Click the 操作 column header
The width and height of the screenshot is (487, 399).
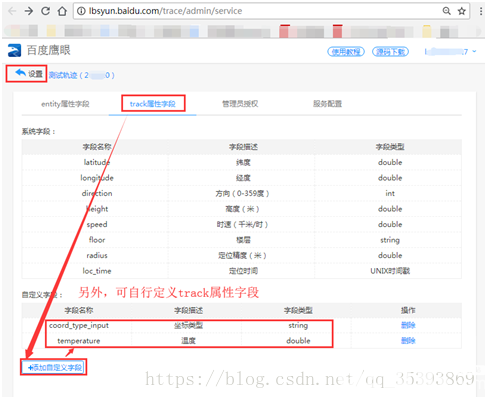click(x=408, y=310)
